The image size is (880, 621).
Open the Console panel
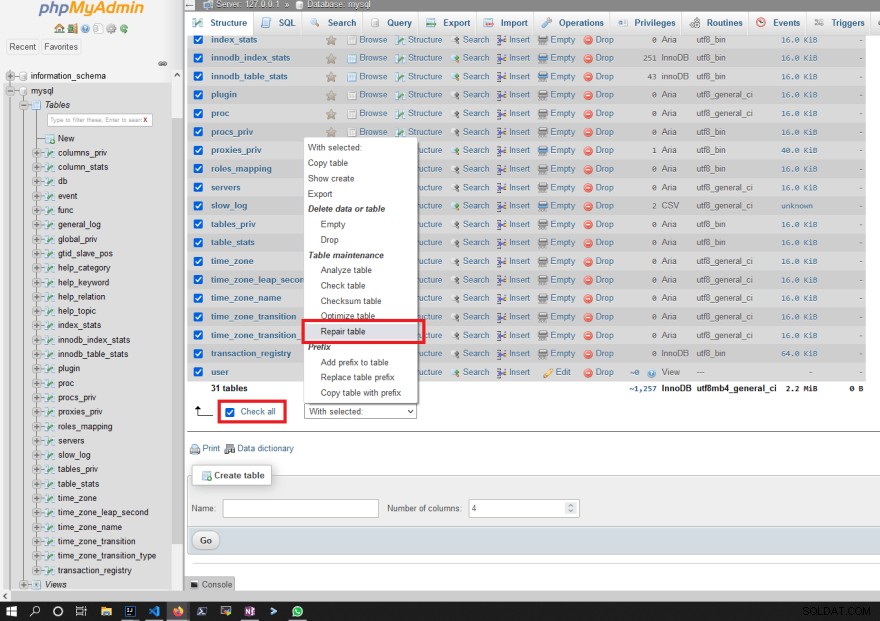click(211, 585)
